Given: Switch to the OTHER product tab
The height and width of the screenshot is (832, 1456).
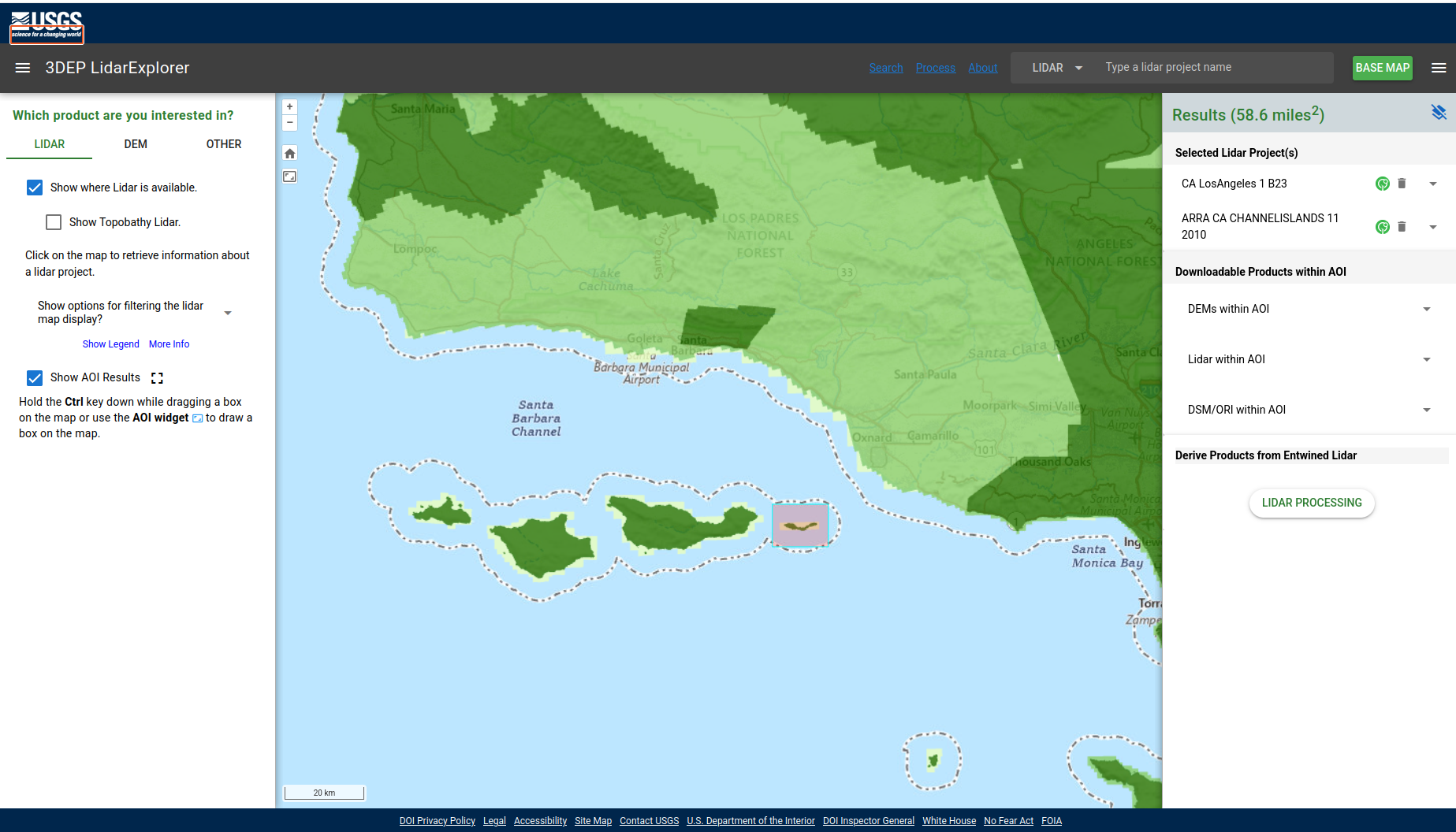Looking at the screenshot, I should [224, 144].
